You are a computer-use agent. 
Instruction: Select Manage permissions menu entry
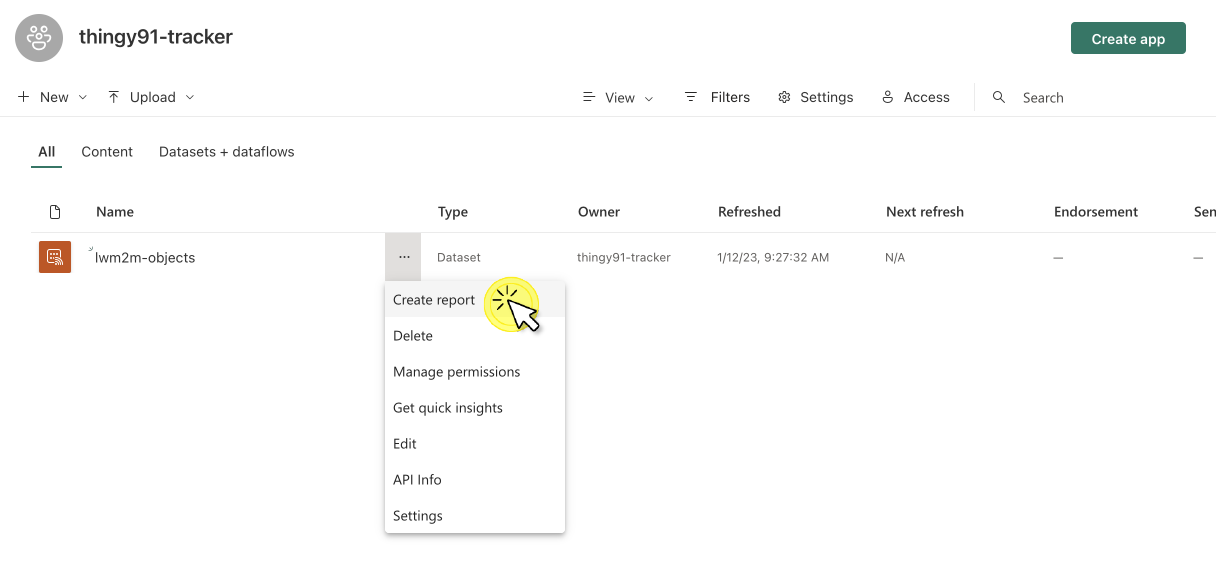(475, 372)
